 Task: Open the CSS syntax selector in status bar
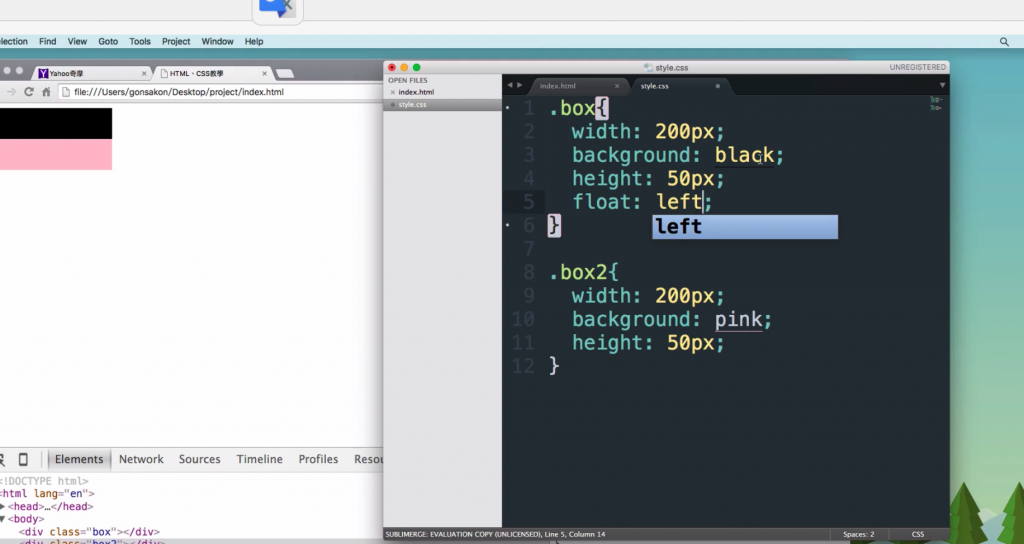[x=918, y=534]
